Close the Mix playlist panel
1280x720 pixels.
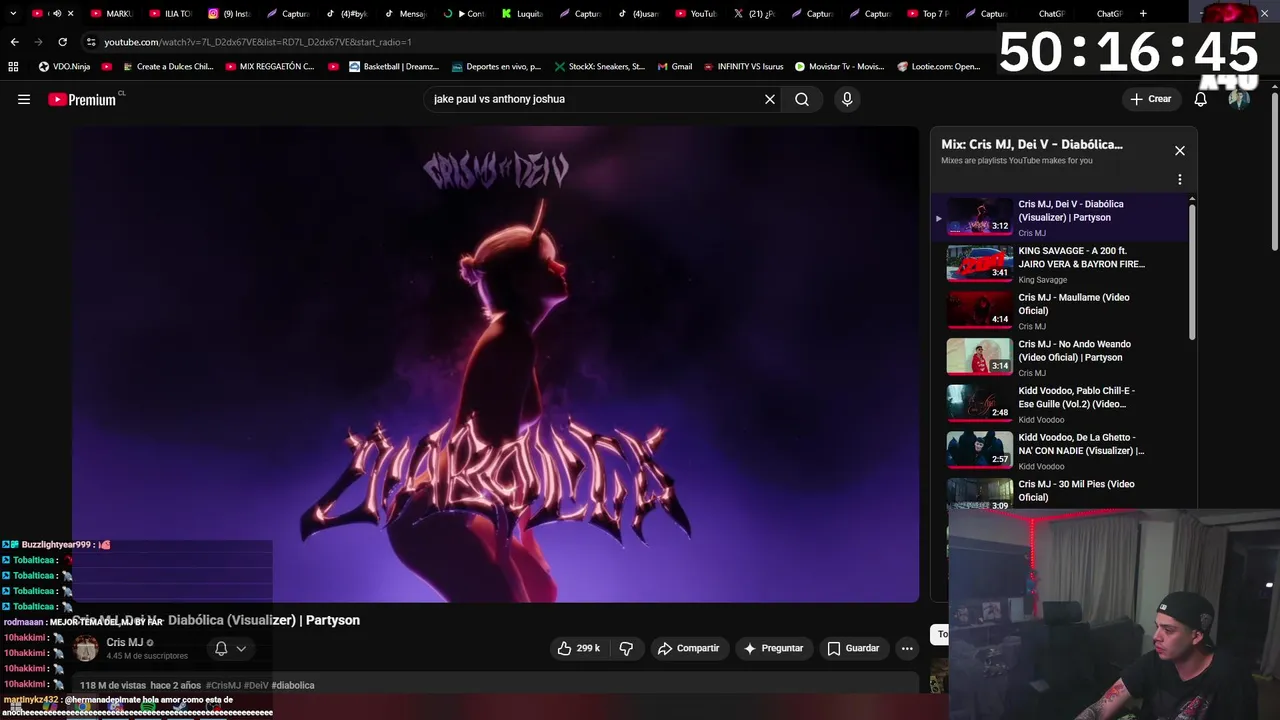pyautogui.click(x=1180, y=150)
